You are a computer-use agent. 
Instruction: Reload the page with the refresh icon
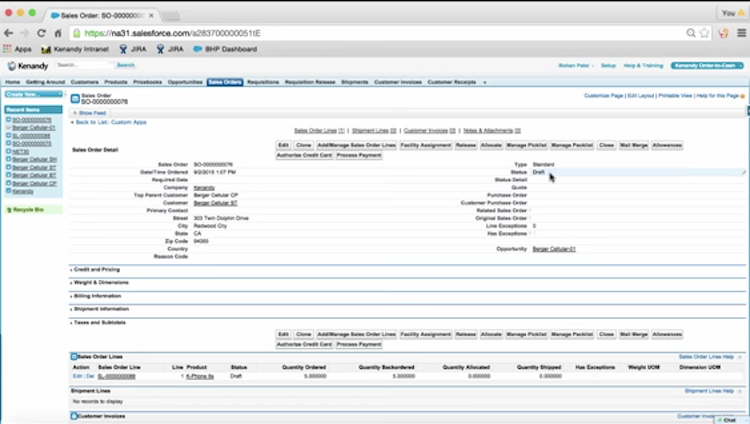(41, 33)
